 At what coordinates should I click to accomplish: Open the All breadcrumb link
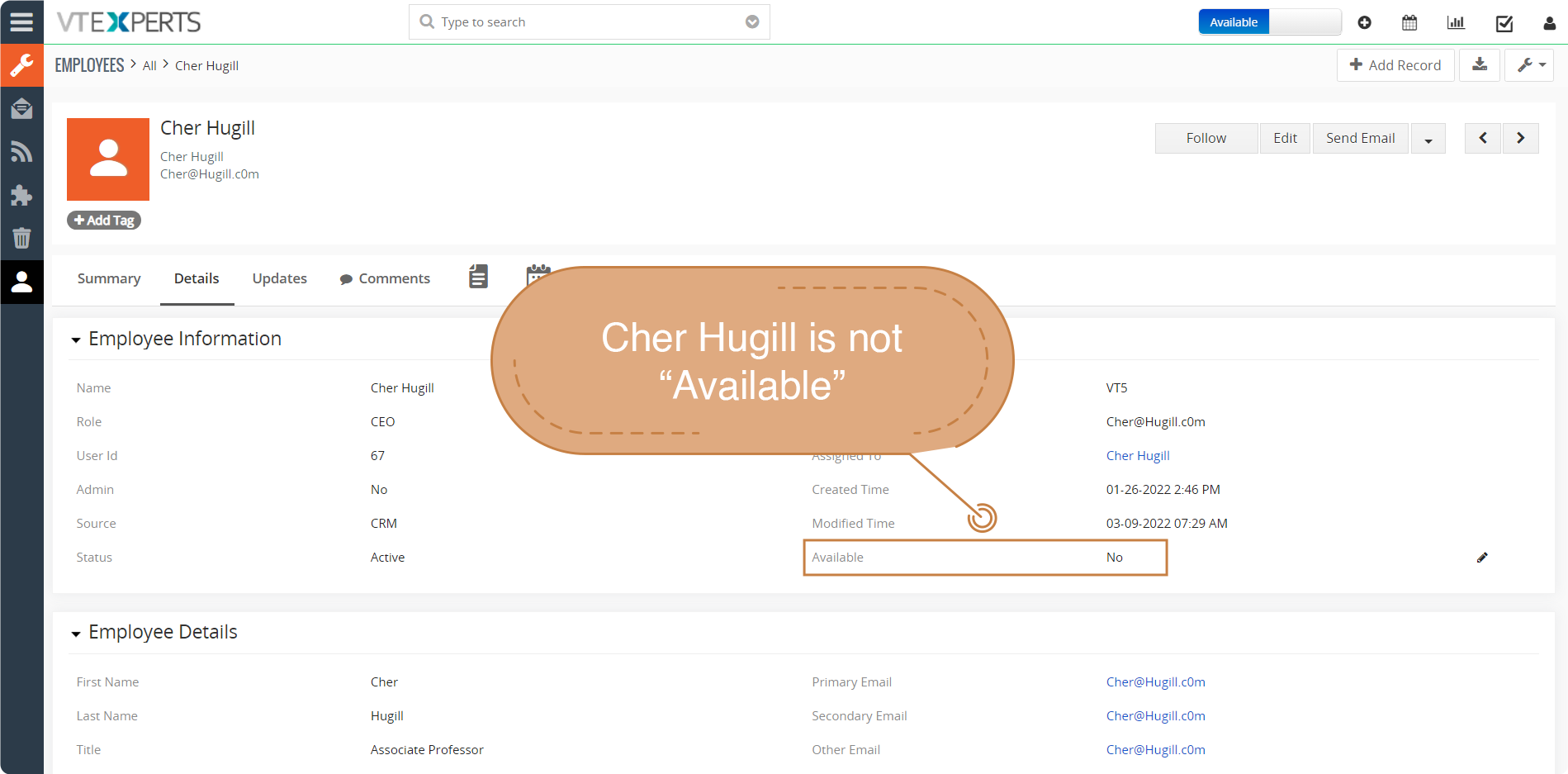pos(149,66)
